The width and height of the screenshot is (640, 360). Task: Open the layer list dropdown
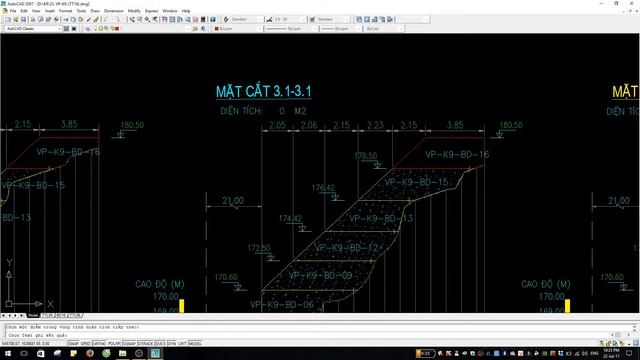(x=142, y=29)
